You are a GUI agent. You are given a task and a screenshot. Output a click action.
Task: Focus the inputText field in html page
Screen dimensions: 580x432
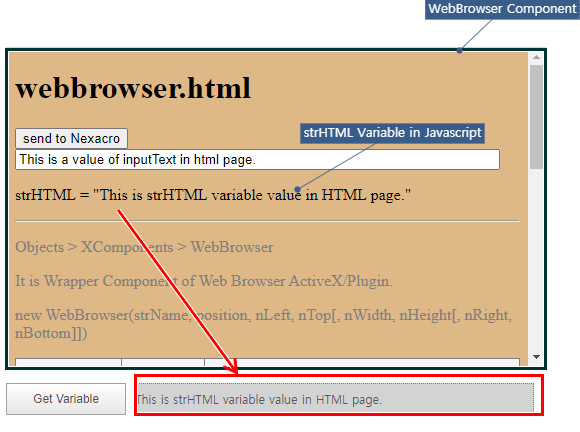257,159
